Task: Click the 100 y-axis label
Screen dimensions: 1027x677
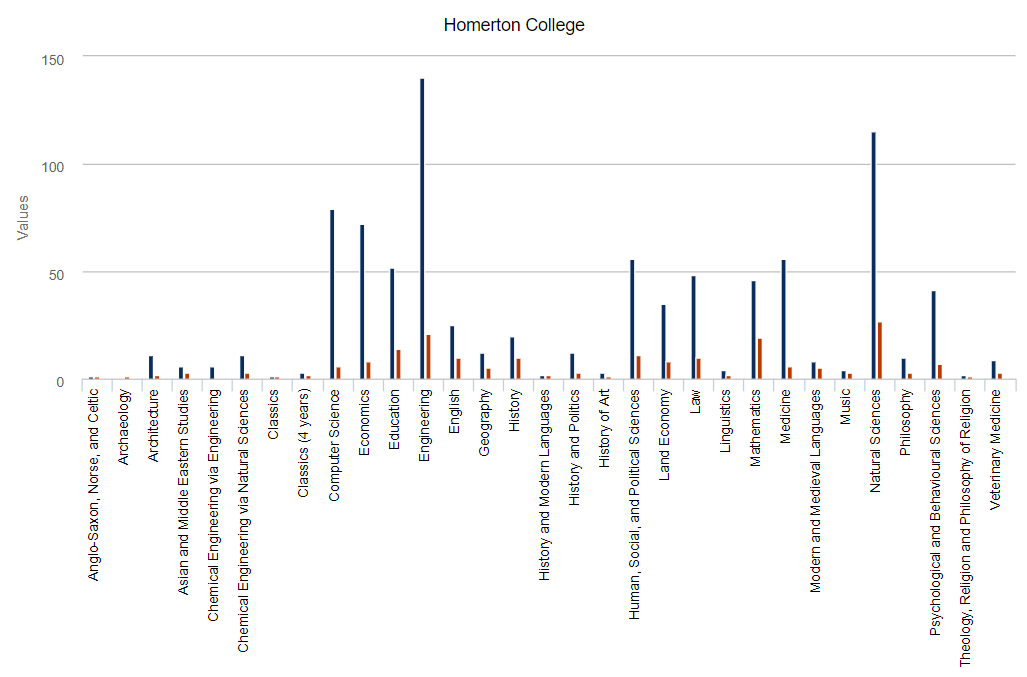Action: pos(52,167)
